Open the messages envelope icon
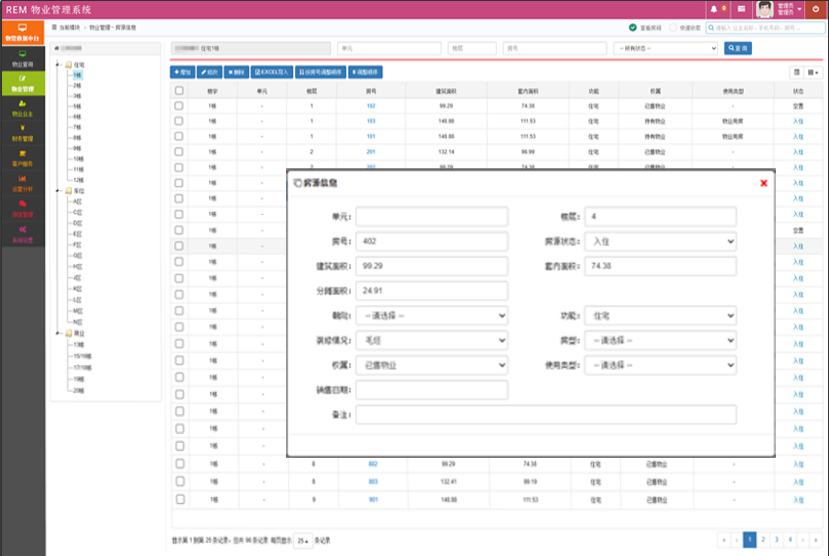 [741, 9]
